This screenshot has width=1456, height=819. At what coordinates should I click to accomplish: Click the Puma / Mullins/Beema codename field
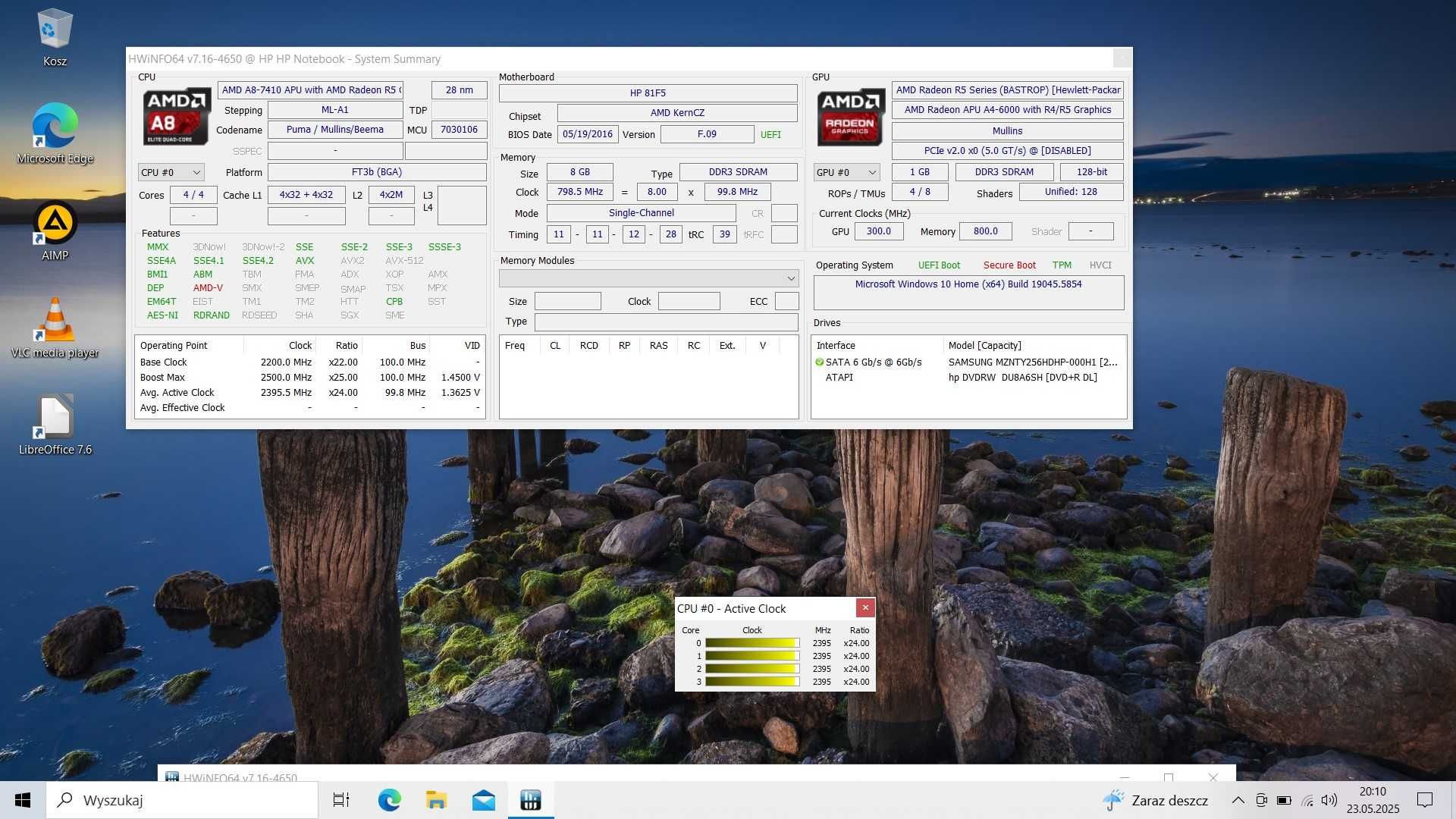point(335,130)
